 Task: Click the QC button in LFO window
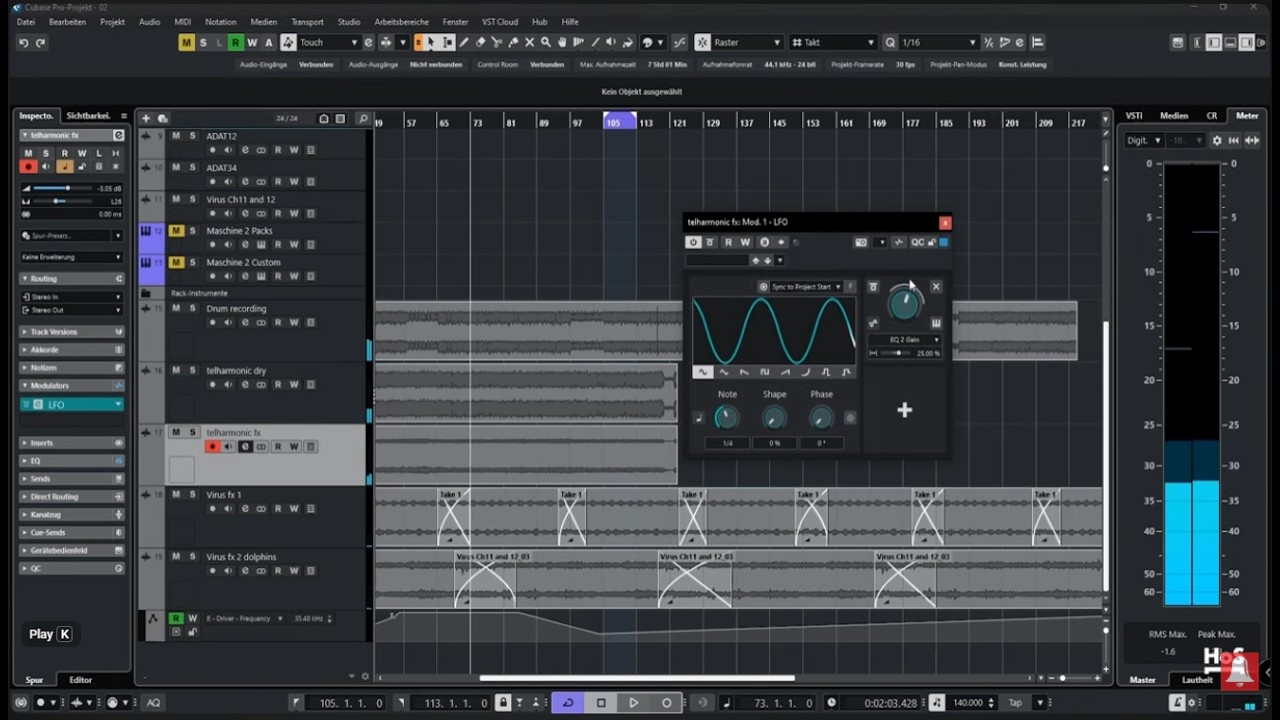pyautogui.click(x=917, y=242)
